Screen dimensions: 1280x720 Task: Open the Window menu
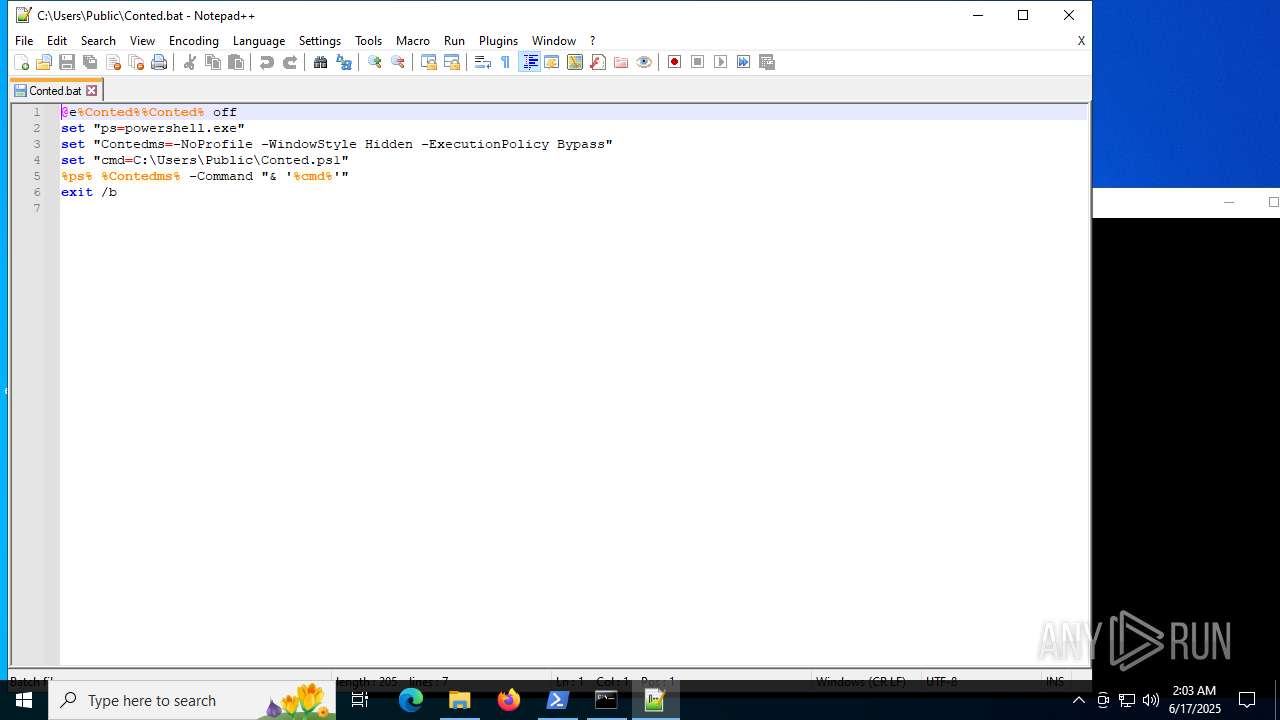tap(554, 41)
